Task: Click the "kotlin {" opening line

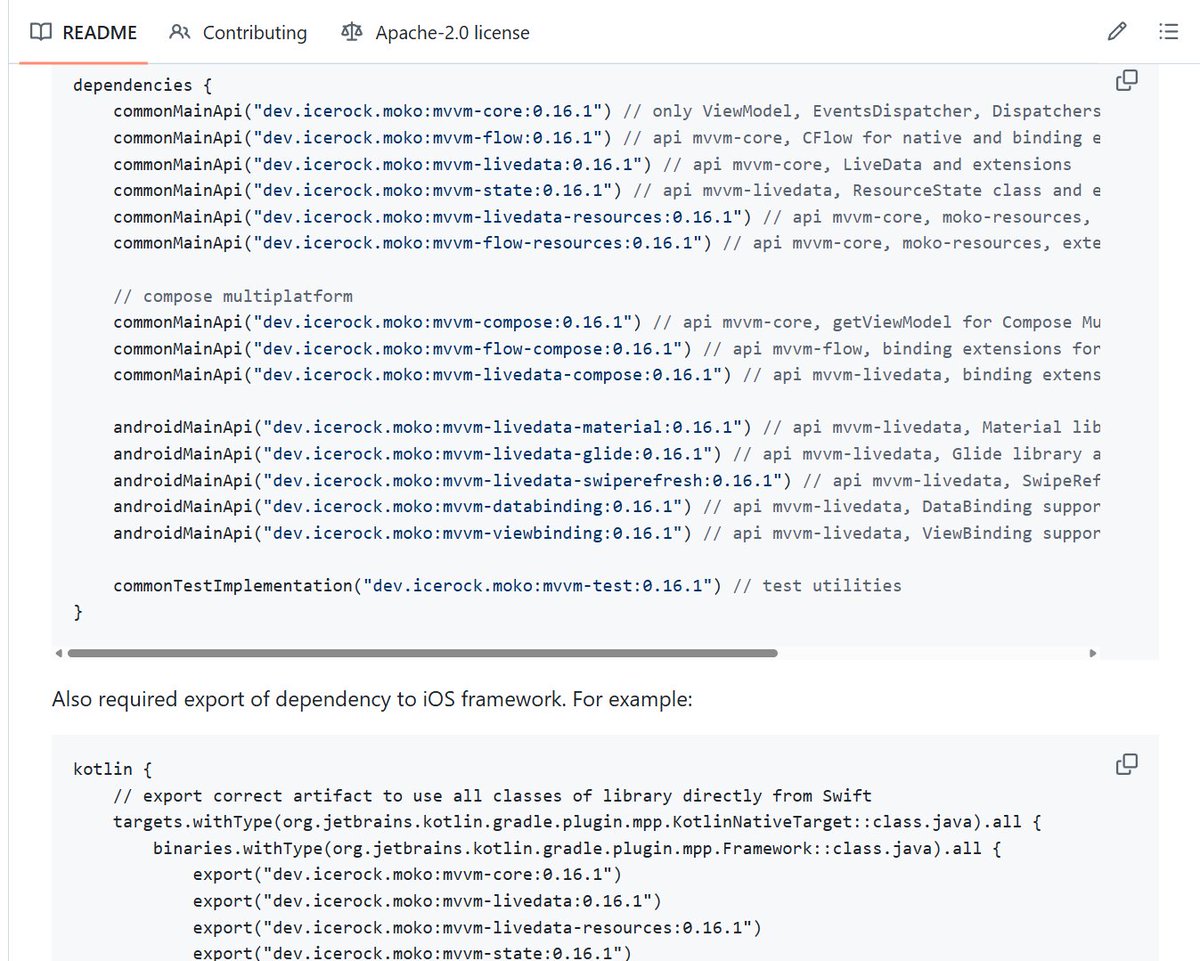Action: pyautogui.click(x=113, y=770)
